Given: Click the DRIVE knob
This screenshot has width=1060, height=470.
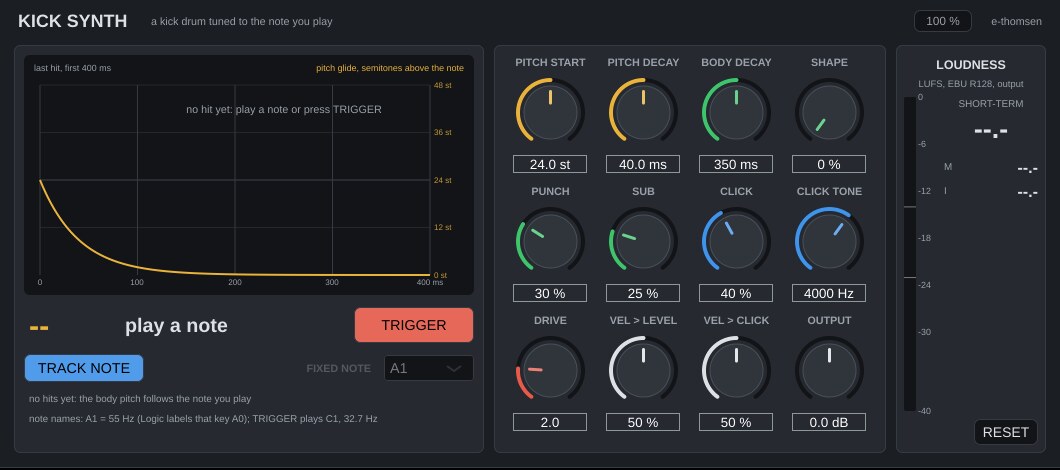Looking at the screenshot, I should 550,370.
